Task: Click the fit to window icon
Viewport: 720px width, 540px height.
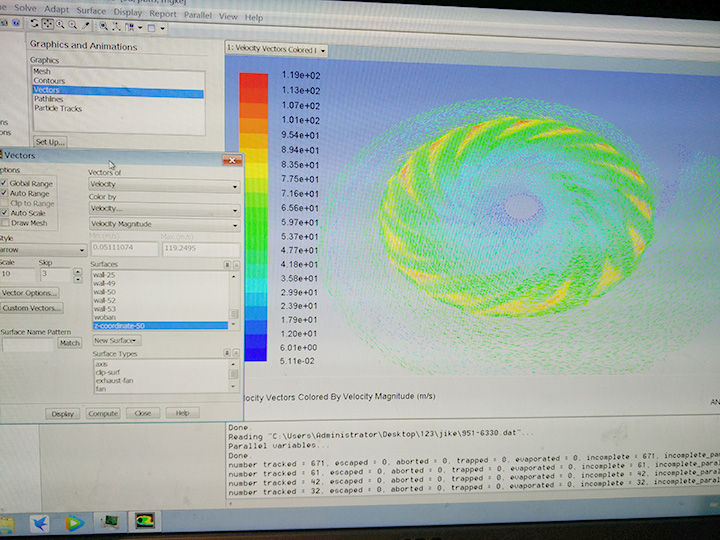Action: [104, 24]
